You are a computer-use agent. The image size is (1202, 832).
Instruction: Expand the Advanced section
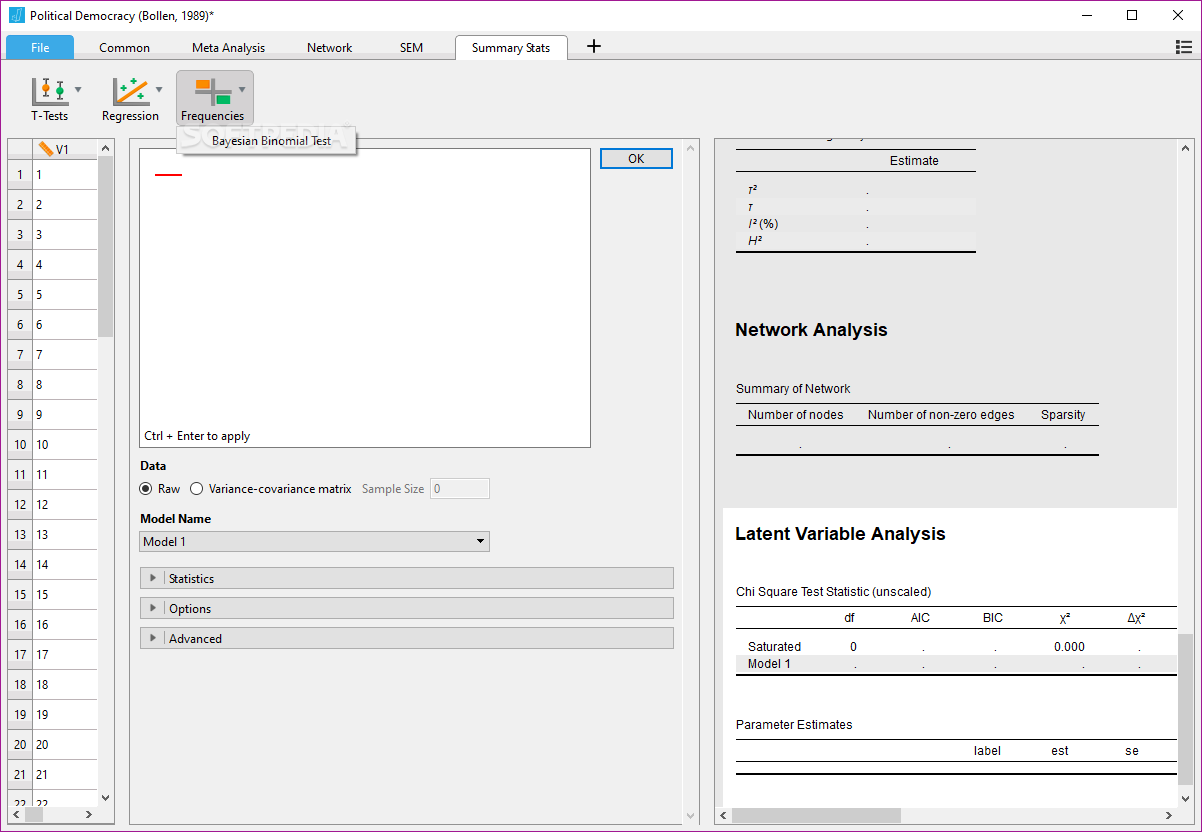coord(407,638)
